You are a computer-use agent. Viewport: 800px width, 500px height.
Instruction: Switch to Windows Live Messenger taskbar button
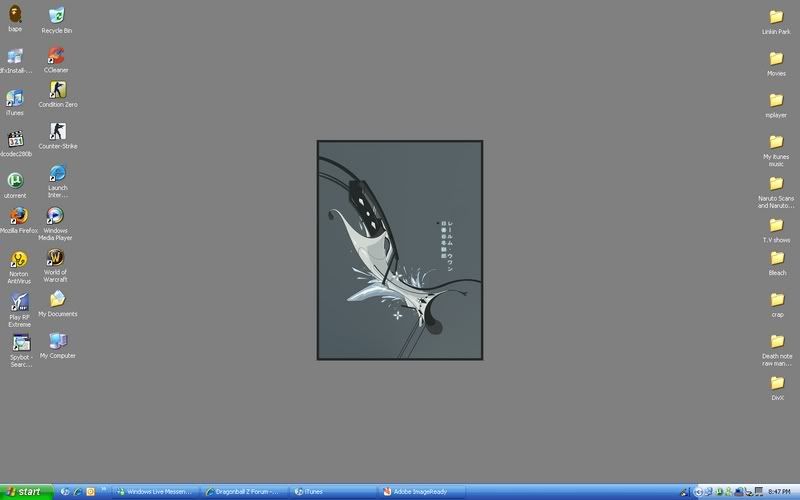[154, 492]
